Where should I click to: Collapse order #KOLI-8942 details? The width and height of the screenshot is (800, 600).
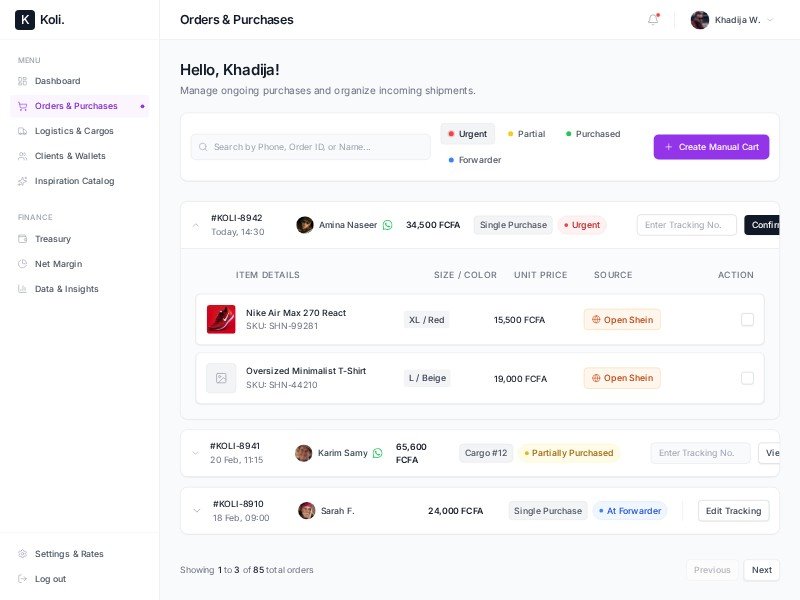pyautogui.click(x=196, y=225)
